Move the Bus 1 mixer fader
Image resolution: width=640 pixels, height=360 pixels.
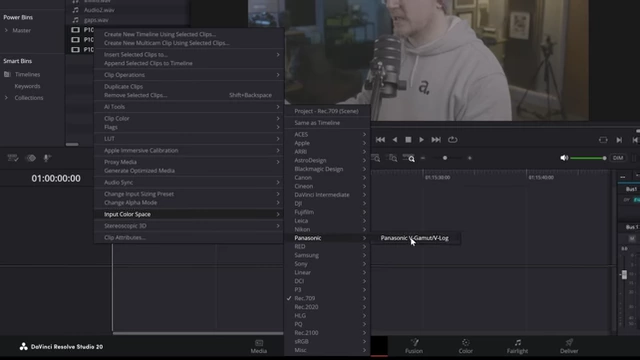(624, 275)
